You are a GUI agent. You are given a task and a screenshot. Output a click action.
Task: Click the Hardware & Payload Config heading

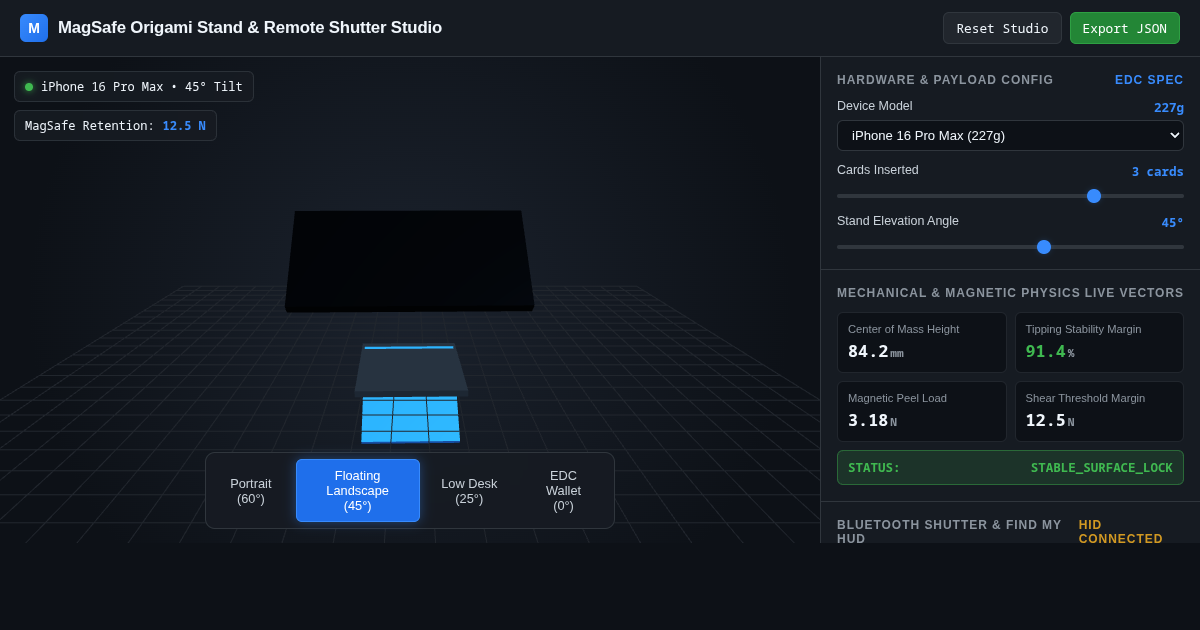pos(945,80)
